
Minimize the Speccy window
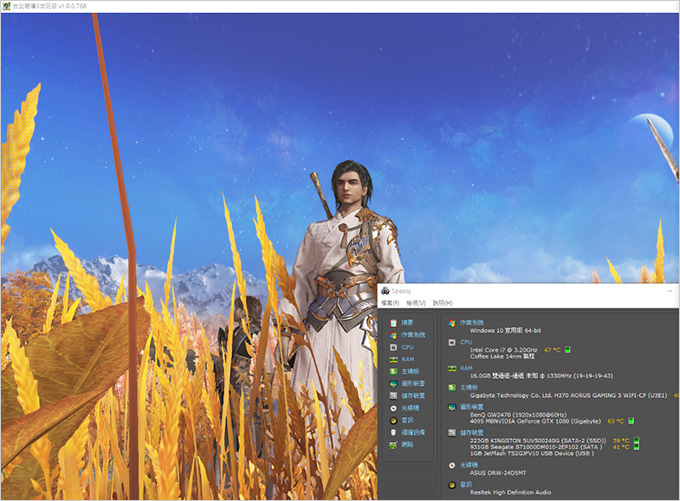(x=670, y=291)
